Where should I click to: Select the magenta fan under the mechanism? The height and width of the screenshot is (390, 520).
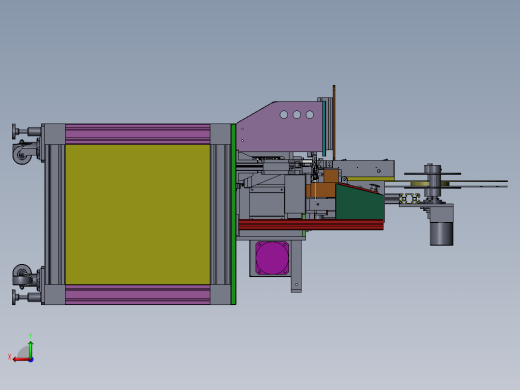coord(272,258)
